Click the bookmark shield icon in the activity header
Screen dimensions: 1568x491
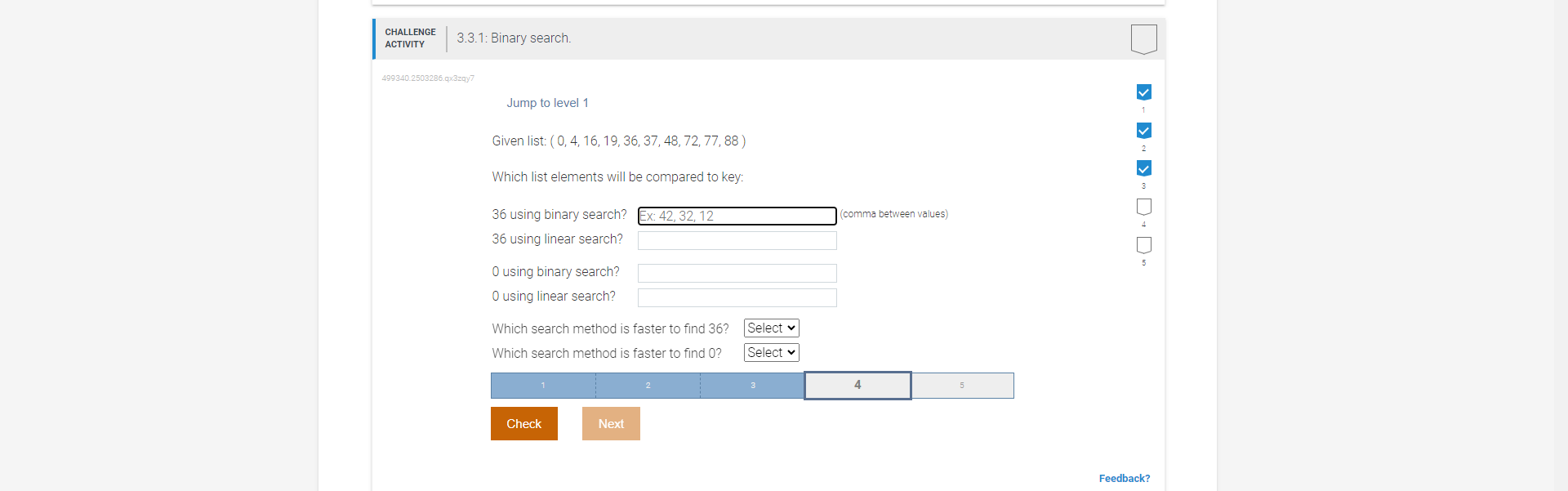1143,38
